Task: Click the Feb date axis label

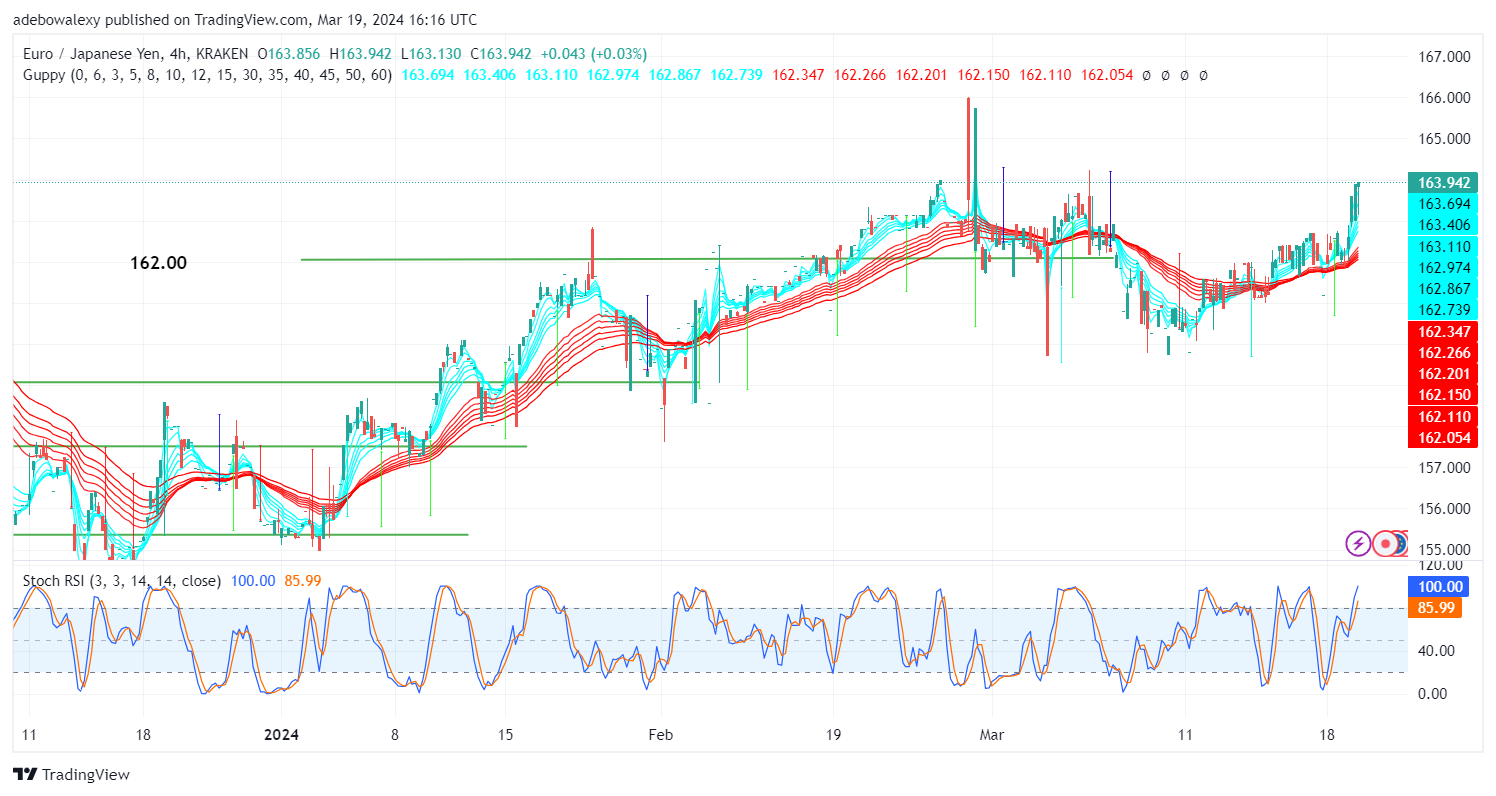Action: pos(660,733)
